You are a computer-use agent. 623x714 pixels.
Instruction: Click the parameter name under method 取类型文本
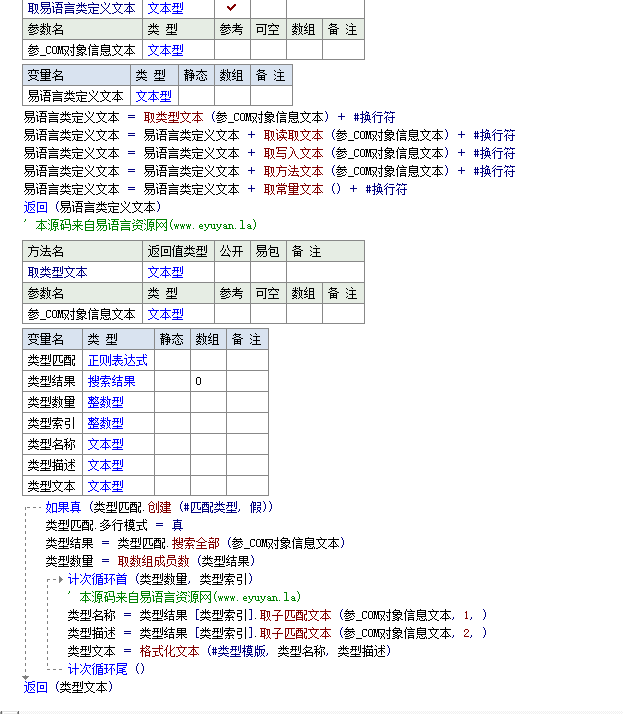coord(82,314)
